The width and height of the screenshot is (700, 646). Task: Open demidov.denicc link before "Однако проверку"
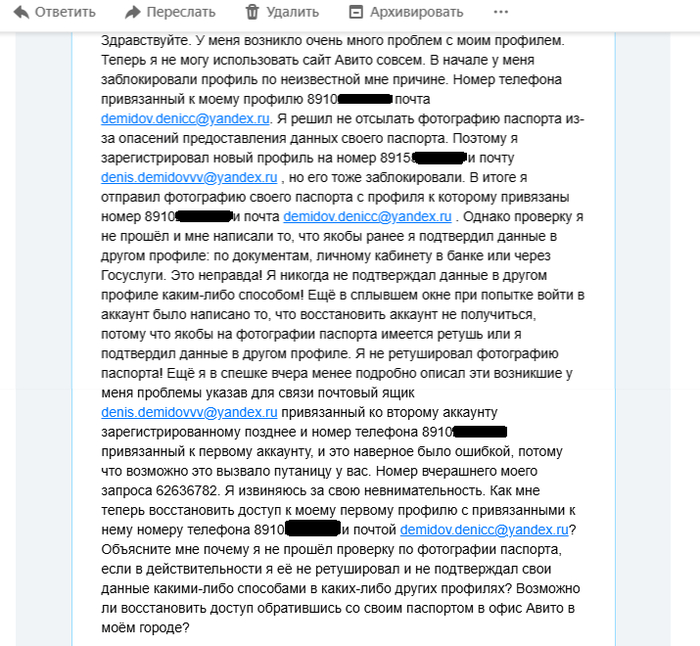pos(368,217)
